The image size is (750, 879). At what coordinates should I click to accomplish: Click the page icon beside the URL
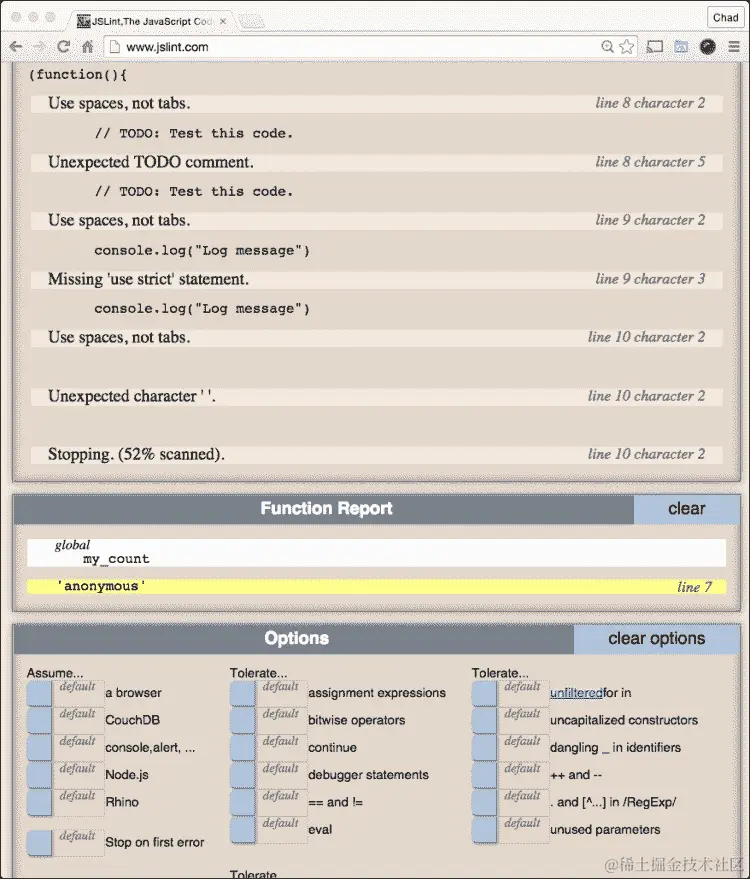coord(115,47)
